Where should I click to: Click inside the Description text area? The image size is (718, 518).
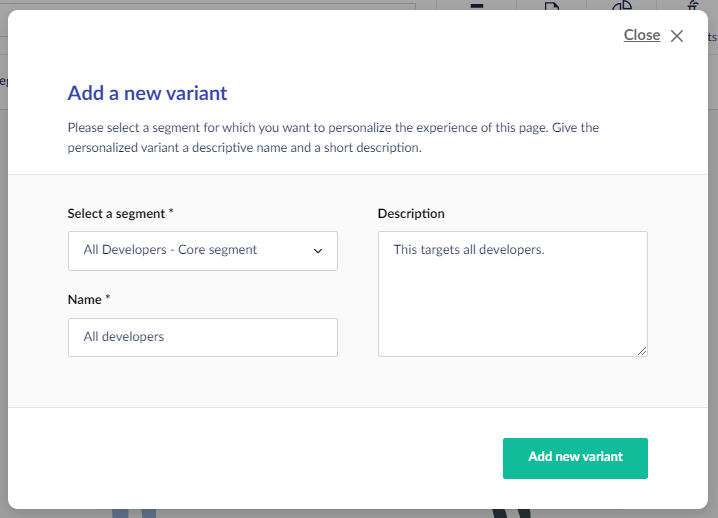(512, 300)
